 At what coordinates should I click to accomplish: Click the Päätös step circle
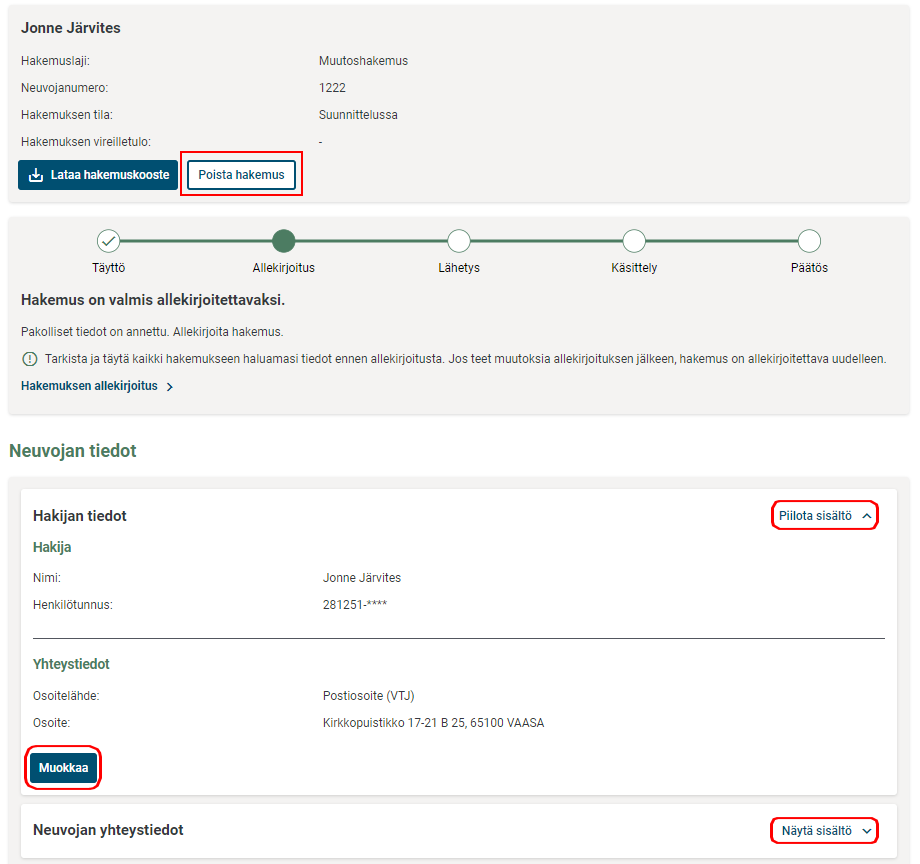click(810, 241)
